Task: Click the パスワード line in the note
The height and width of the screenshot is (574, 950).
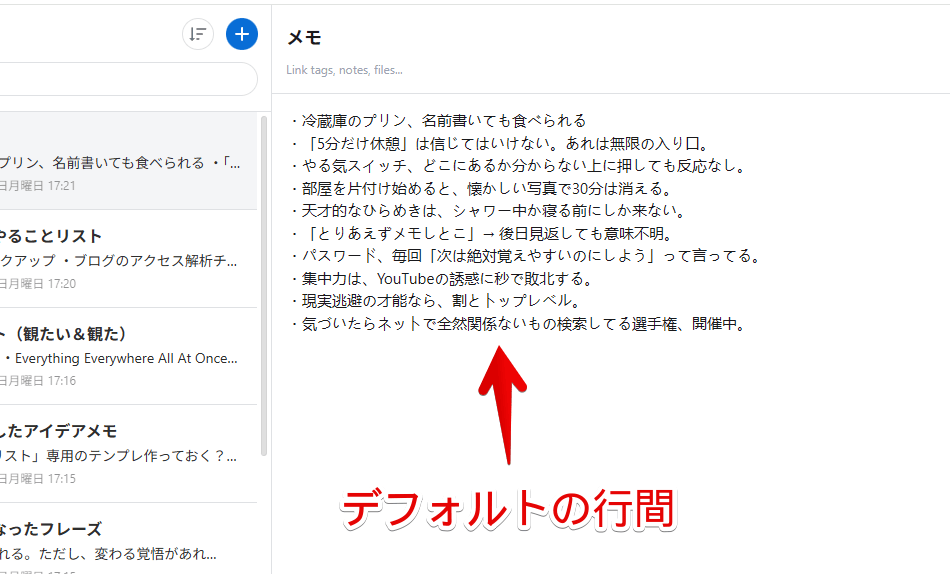Action: [x=526, y=256]
